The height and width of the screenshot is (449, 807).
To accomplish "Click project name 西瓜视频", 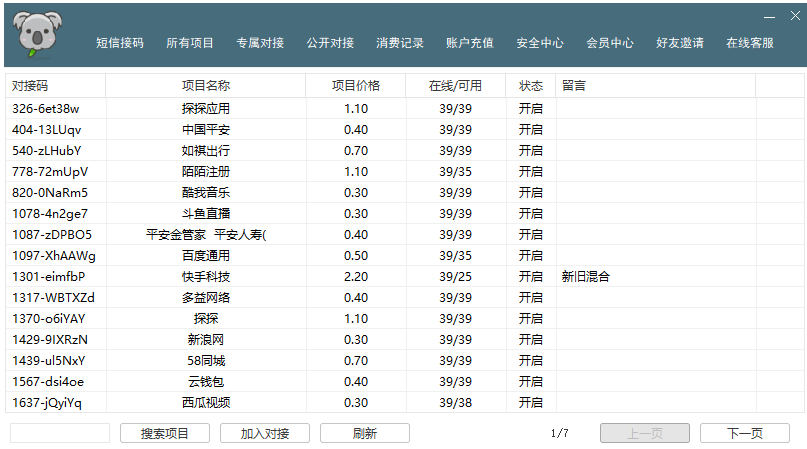I will pos(206,403).
